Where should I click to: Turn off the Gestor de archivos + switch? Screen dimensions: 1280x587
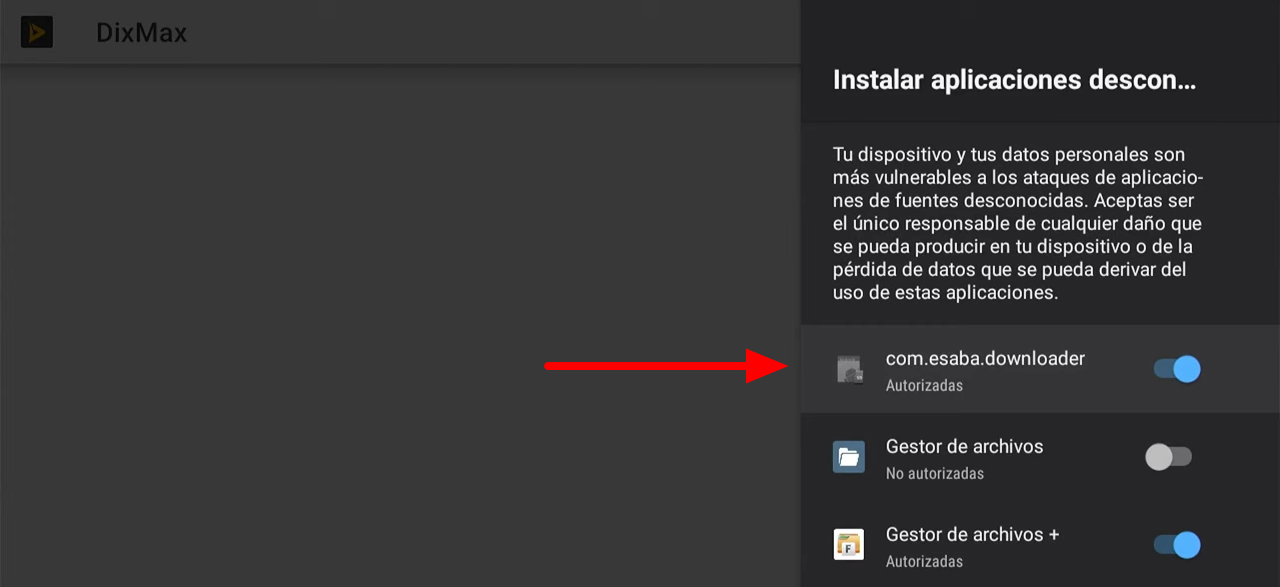(x=1176, y=545)
